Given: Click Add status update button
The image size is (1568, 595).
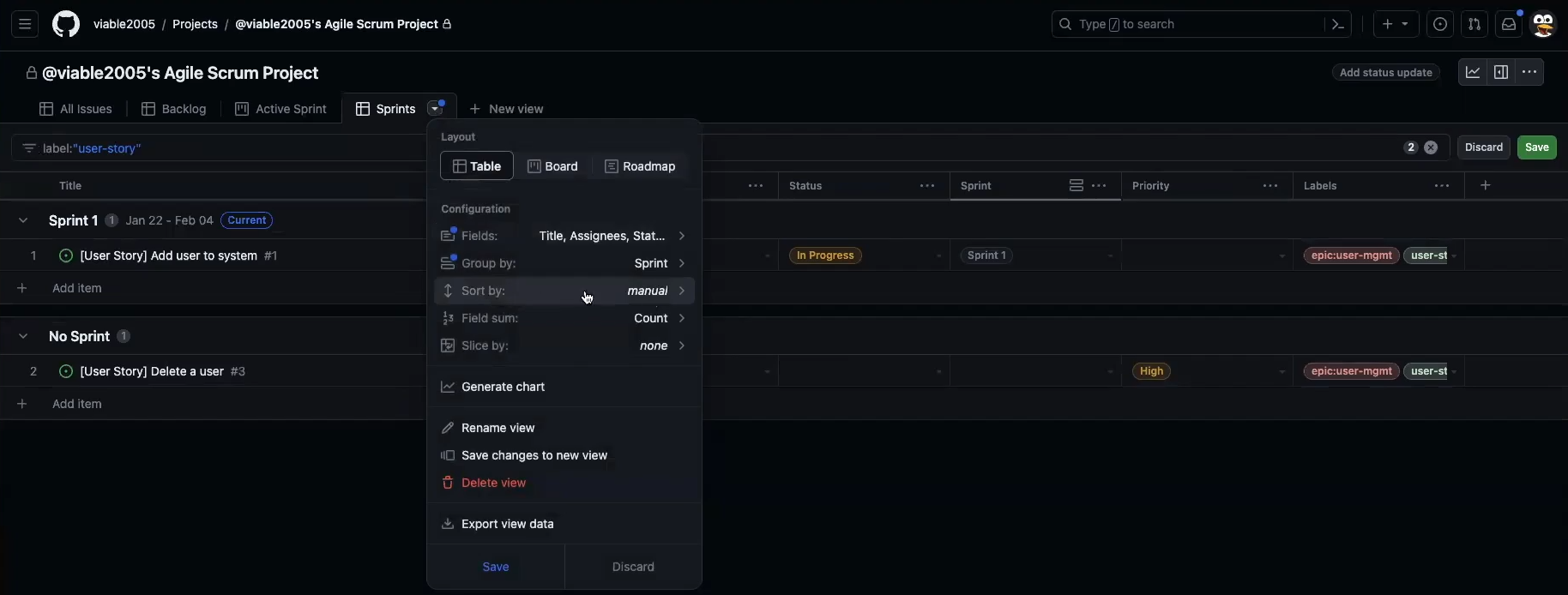Looking at the screenshot, I should click(x=1385, y=73).
